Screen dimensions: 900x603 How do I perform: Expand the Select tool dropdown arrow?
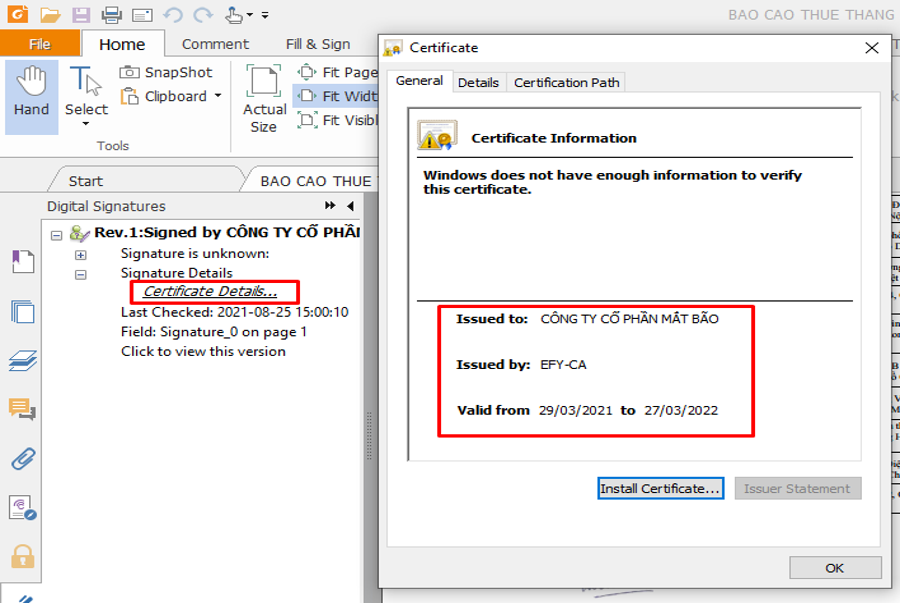pyautogui.click(x=86, y=124)
